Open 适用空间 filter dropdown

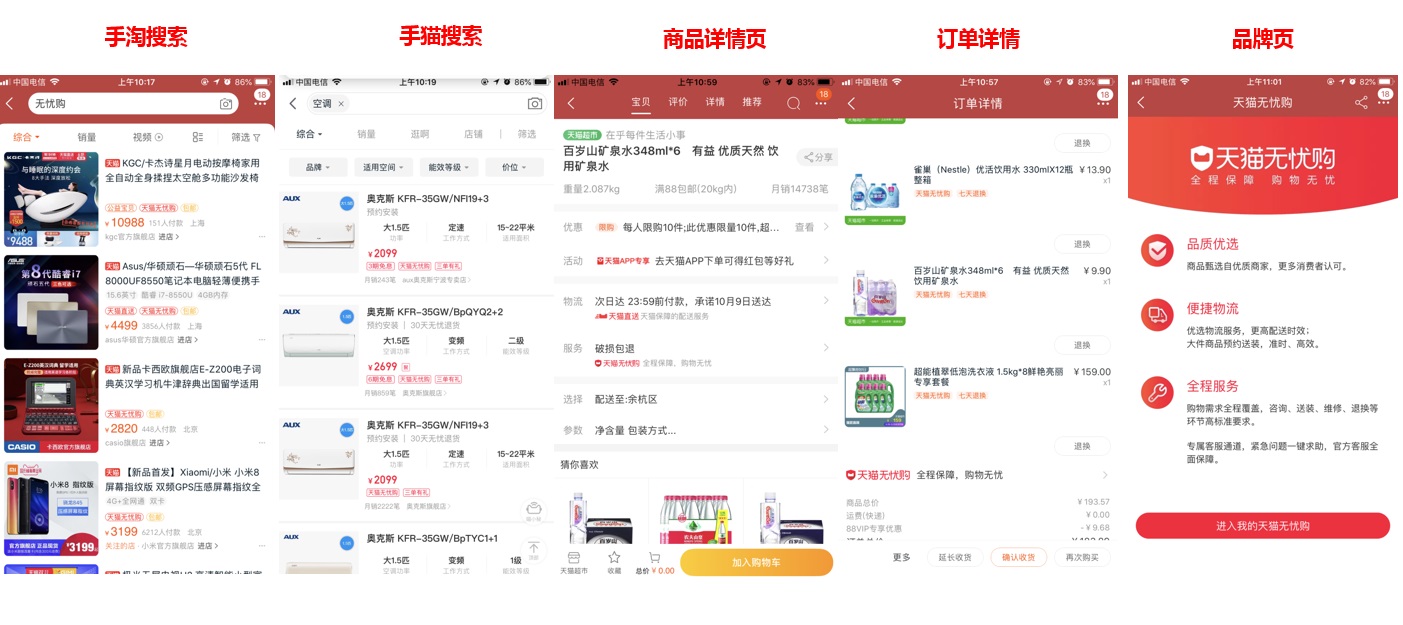click(x=385, y=167)
